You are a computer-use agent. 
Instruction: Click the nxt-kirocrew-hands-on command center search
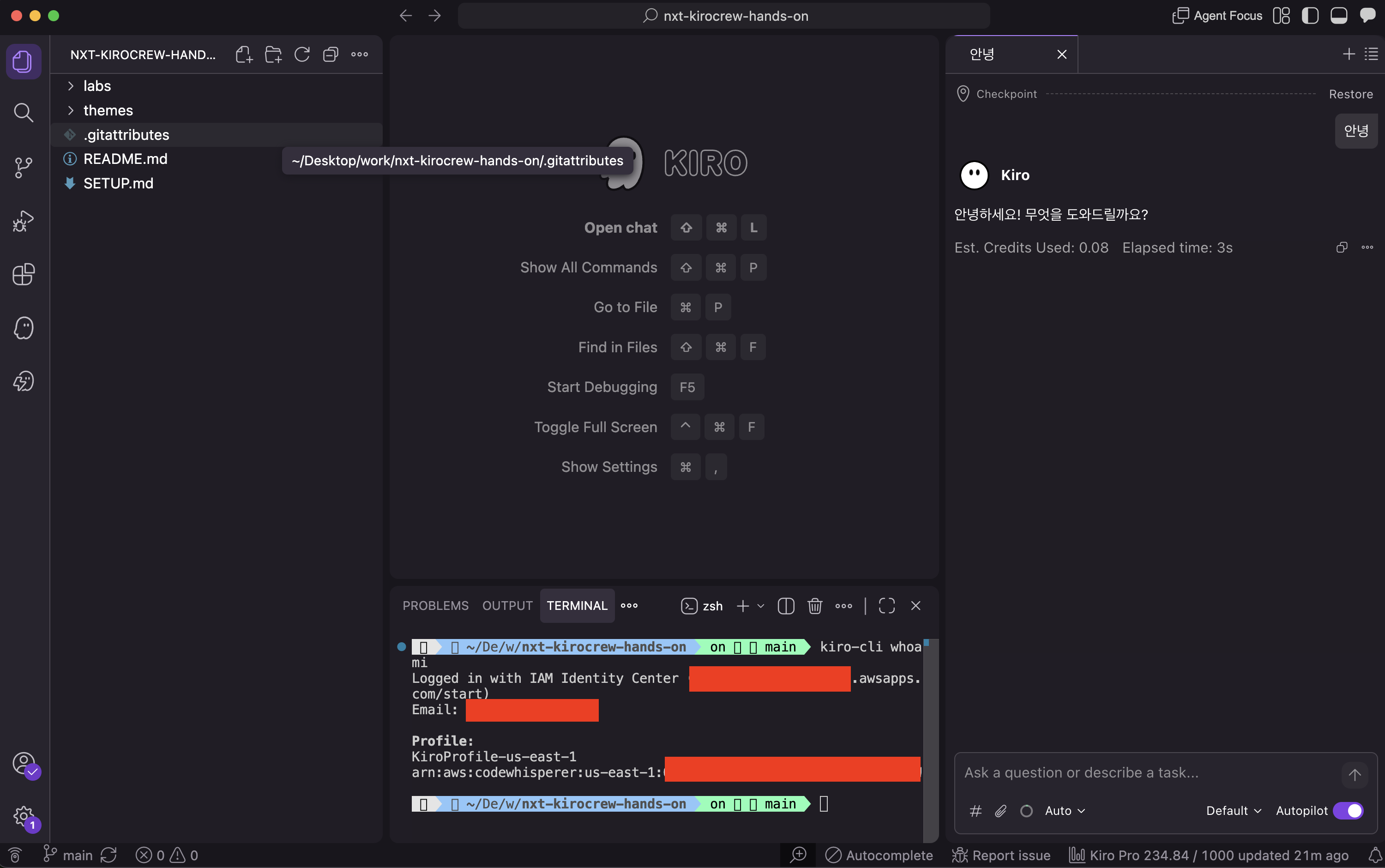click(724, 16)
